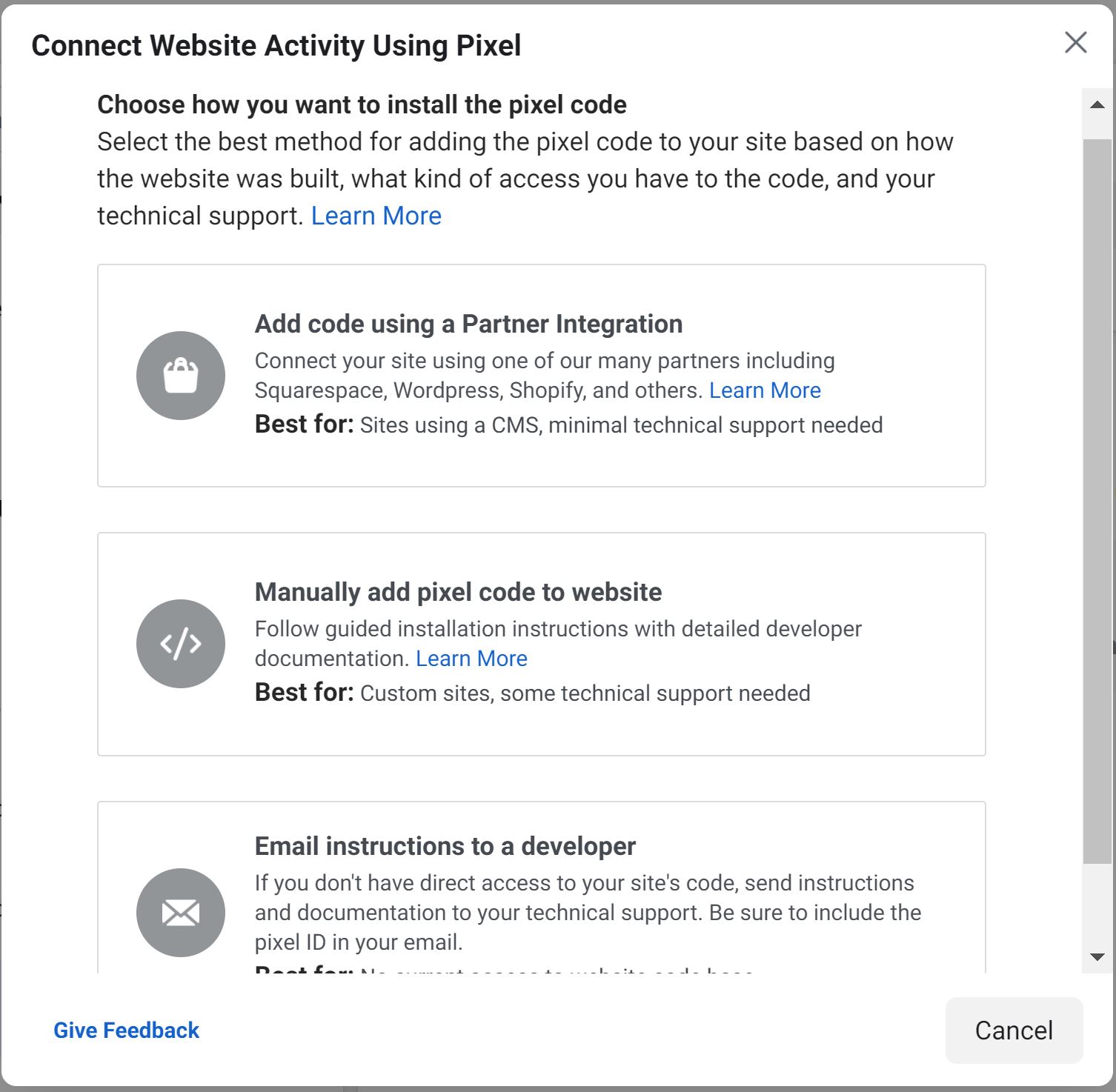Open Learn More after 'technical support.'
Screen dimensions: 1116x1092
376,216
